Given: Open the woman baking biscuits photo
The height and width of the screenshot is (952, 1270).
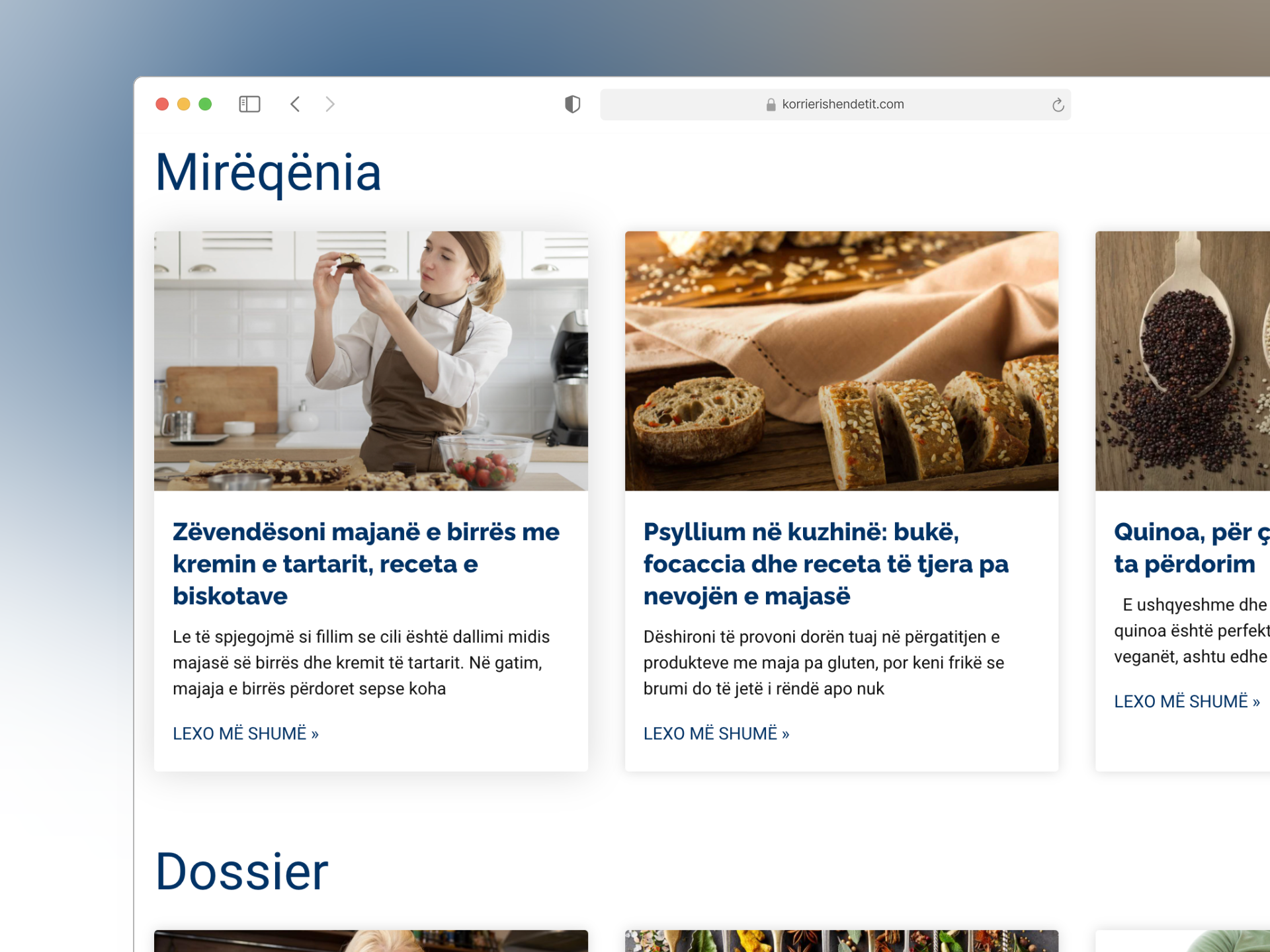Looking at the screenshot, I should coord(371,361).
